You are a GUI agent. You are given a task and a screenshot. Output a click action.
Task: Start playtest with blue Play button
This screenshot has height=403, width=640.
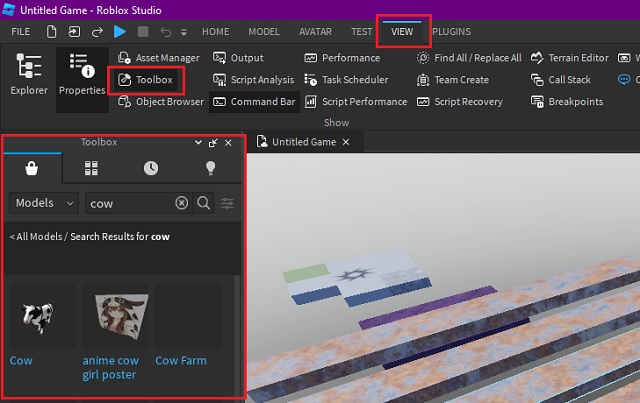[120, 31]
